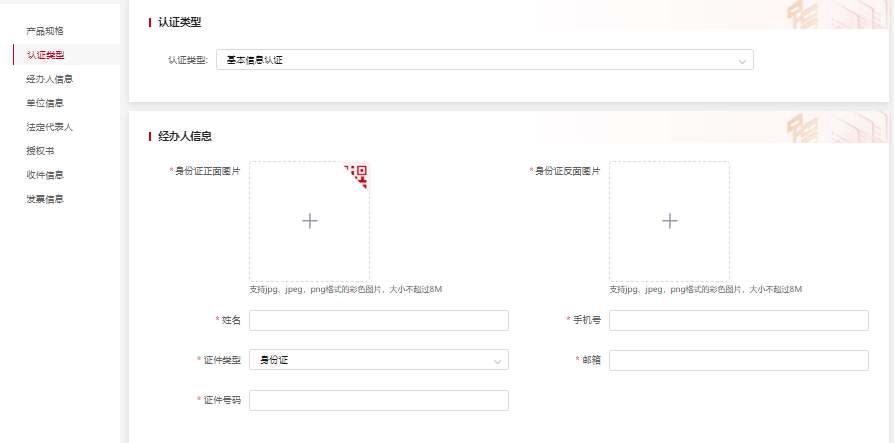Open the 认证类型 dropdown showing 基本信息认证
This screenshot has height=443, width=894.
coord(484,60)
